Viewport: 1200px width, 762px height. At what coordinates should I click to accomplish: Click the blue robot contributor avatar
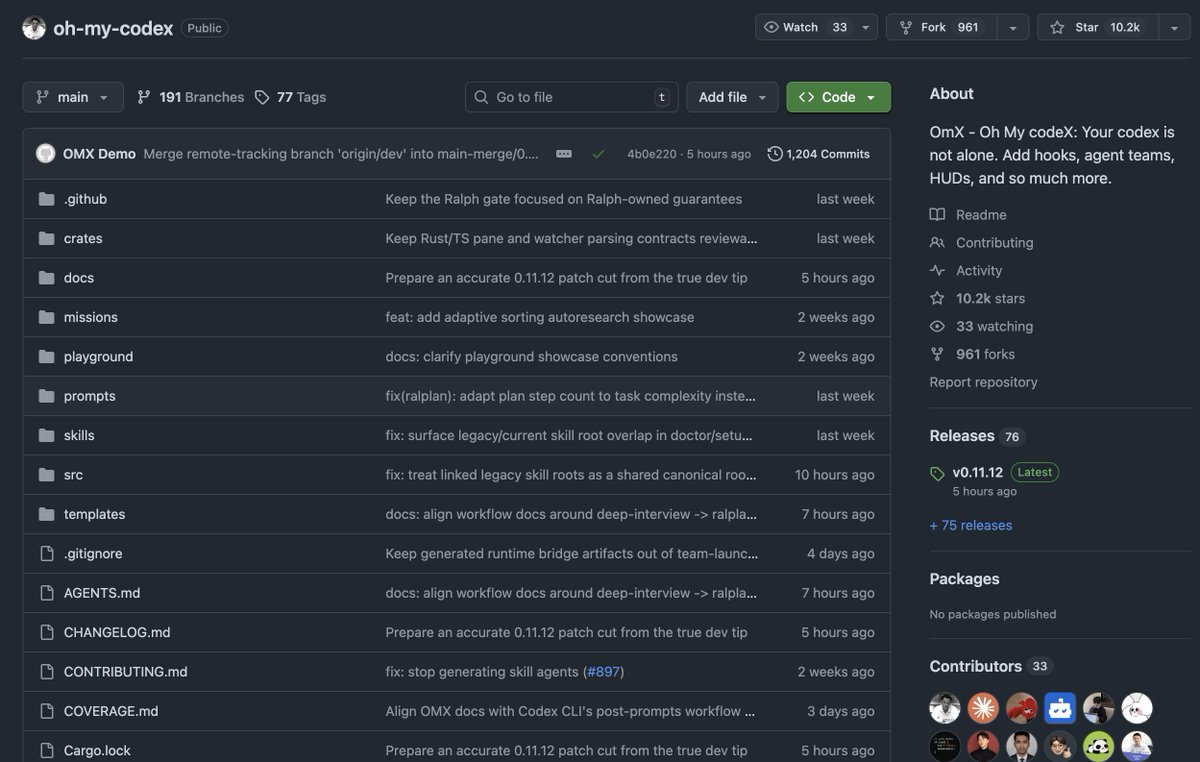(1060, 708)
